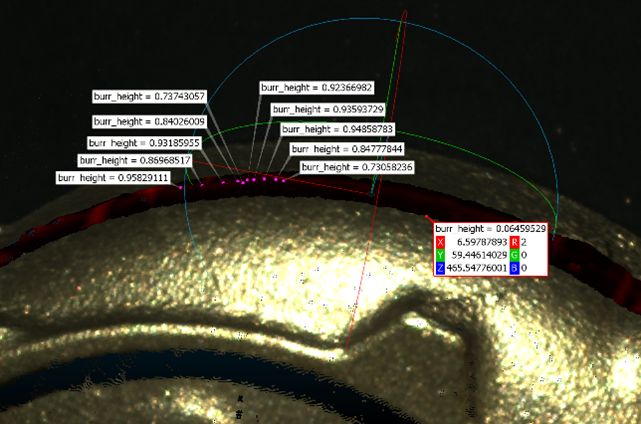Select the burr_height = 0.93185955 label
The width and height of the screenshot is (641, 424).
[x=144, y=143]
